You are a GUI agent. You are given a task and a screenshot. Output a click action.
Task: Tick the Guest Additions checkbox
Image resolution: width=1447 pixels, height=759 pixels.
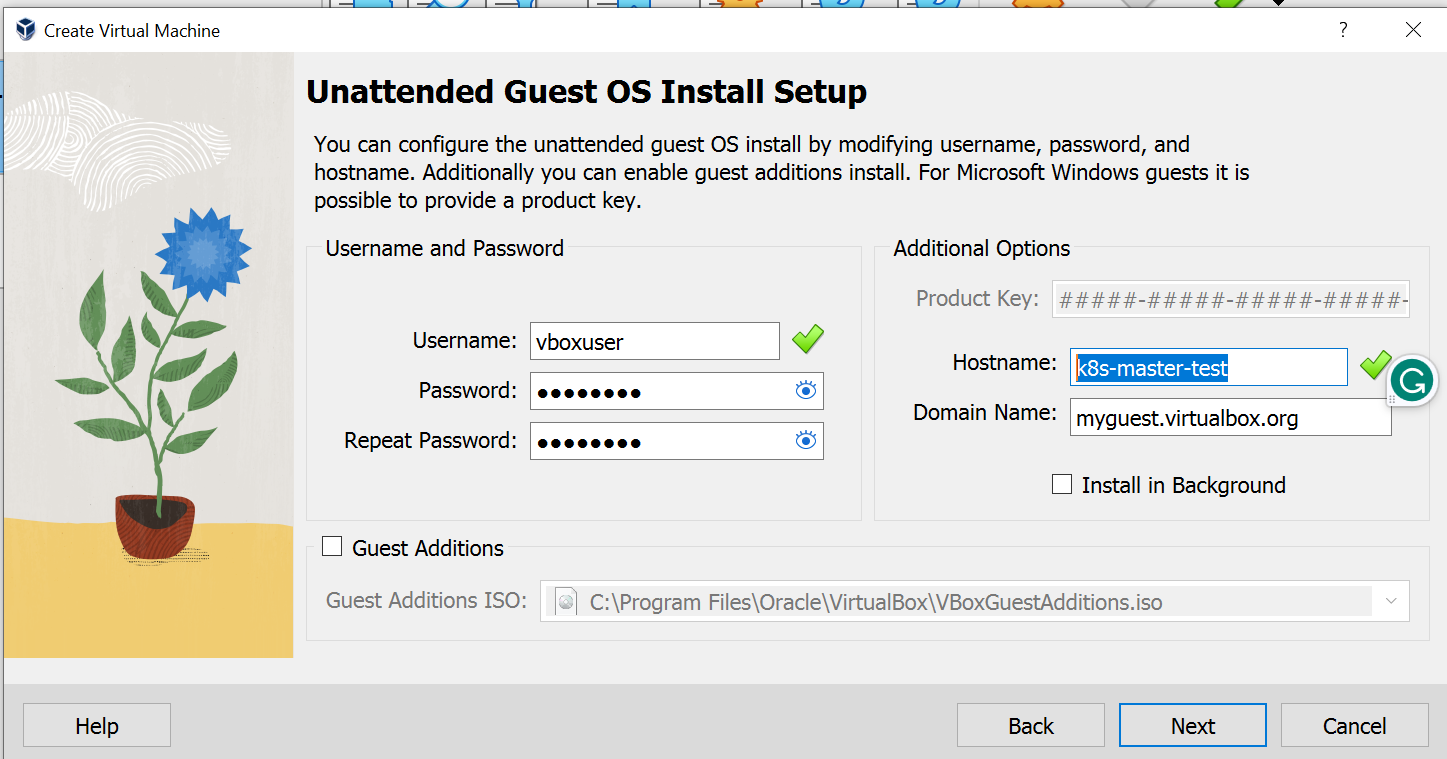(x=332, y=547)
